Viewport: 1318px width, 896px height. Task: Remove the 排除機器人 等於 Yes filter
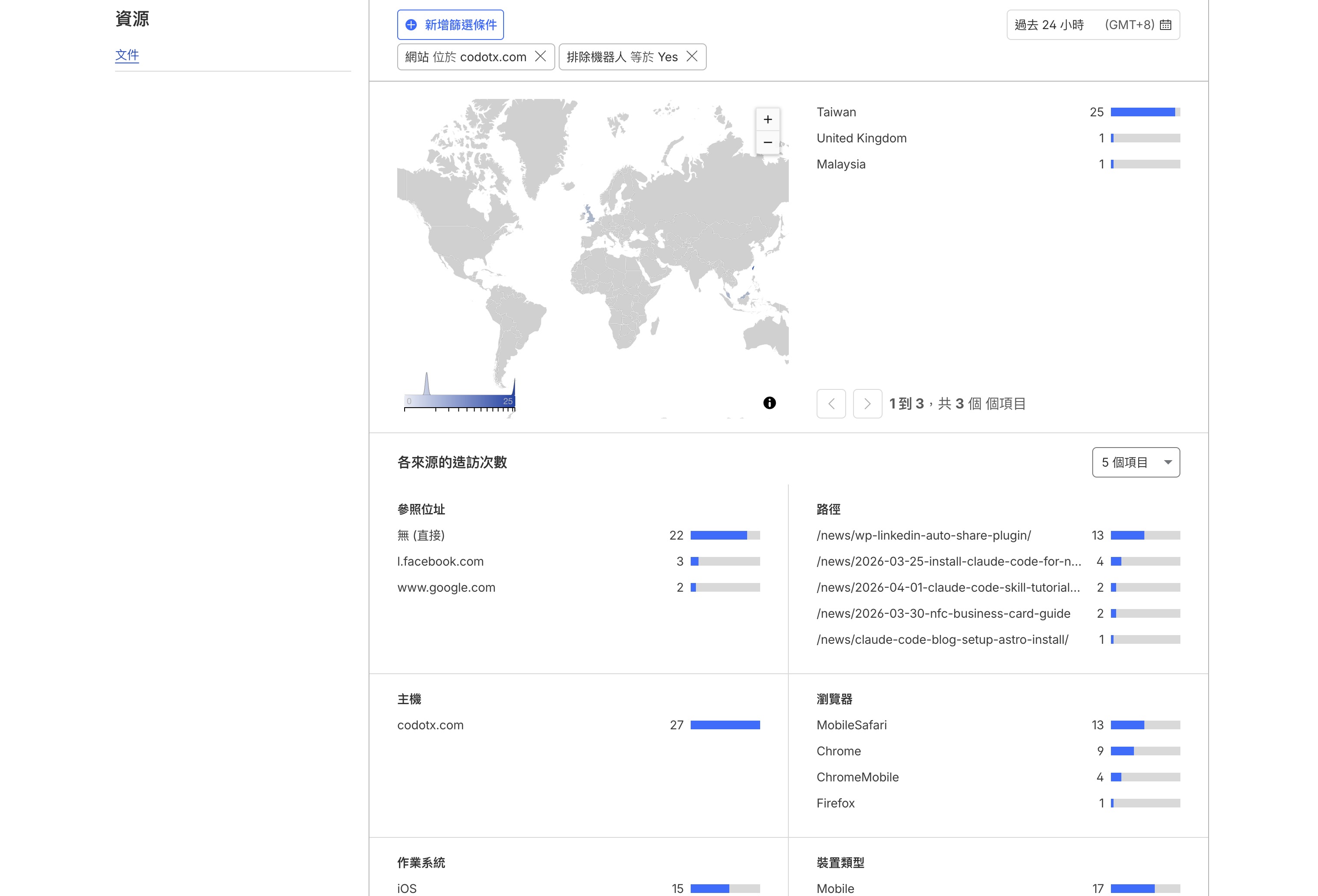pos(692,57)
